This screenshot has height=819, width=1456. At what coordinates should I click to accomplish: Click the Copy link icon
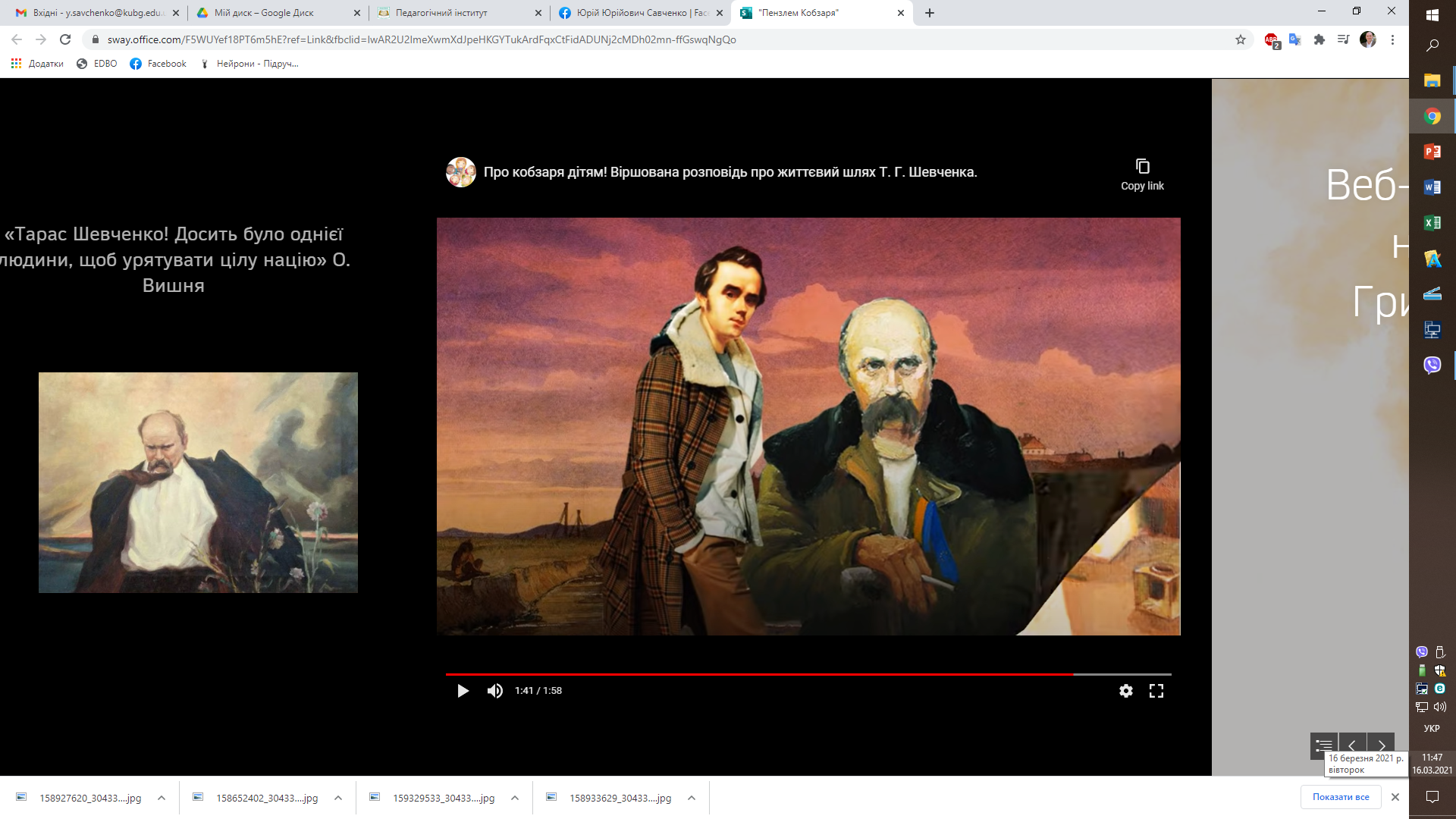(x=1142, y=167)
